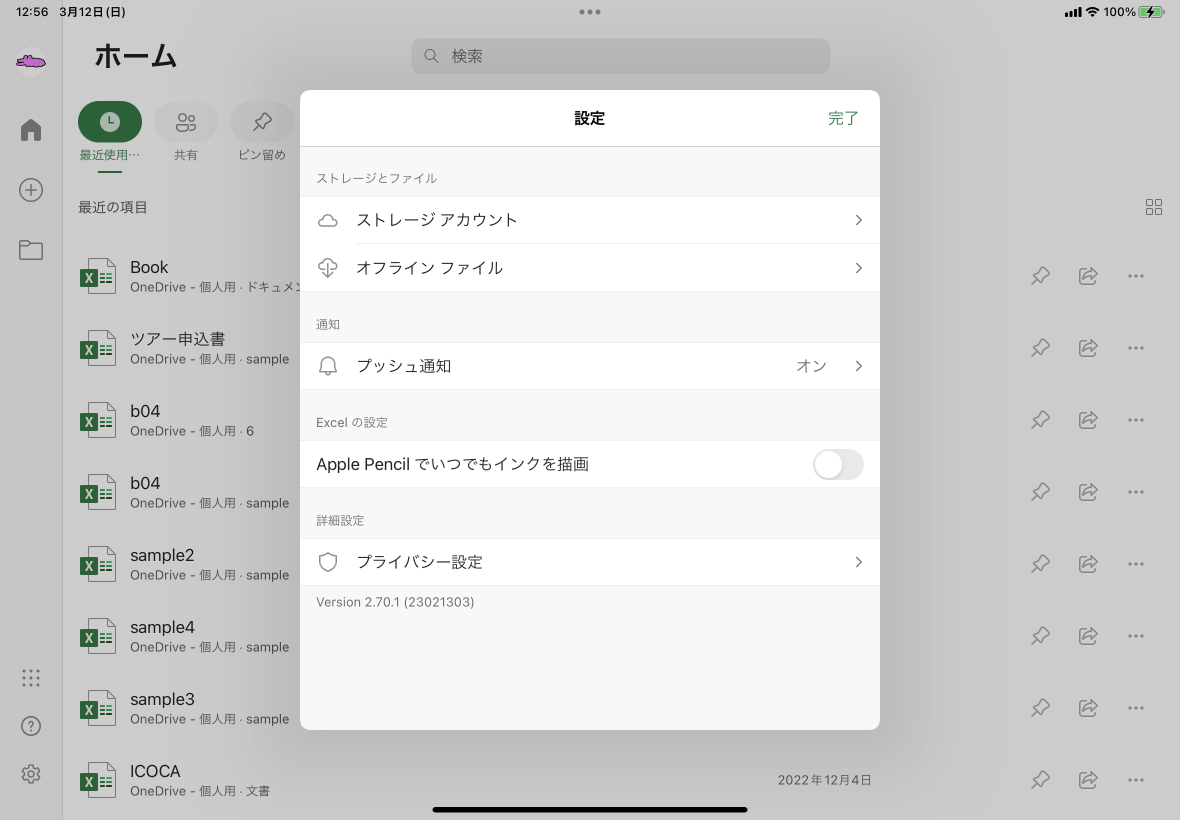Open ストレージ アカウント settings row

(589, 220)
